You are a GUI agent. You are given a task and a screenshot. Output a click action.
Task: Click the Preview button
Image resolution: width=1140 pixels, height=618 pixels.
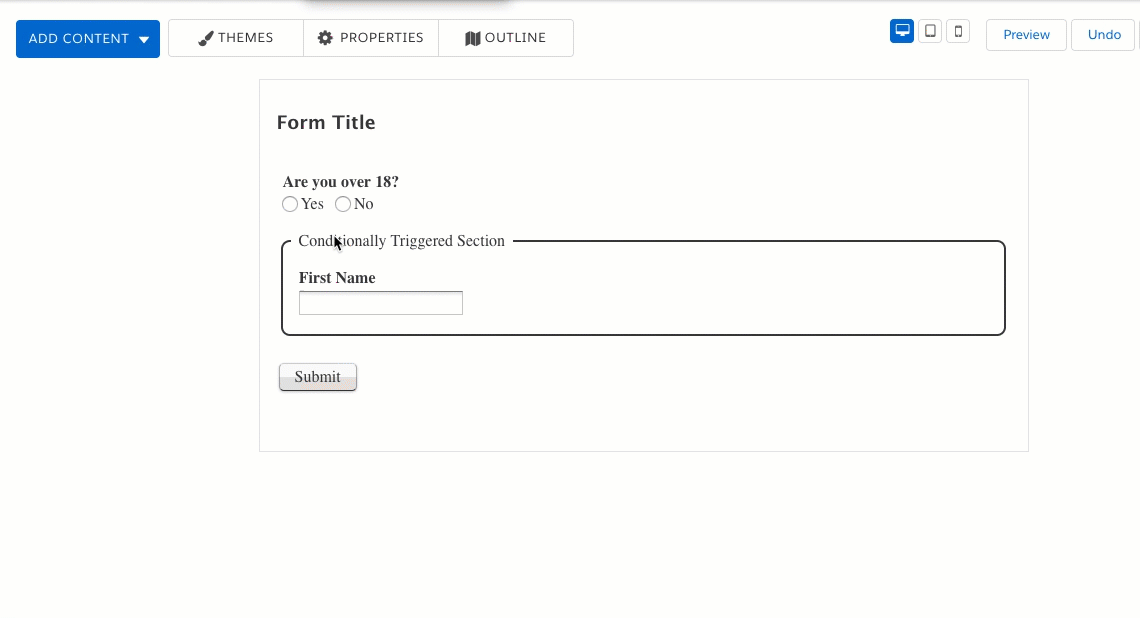tap(1026, 35)
